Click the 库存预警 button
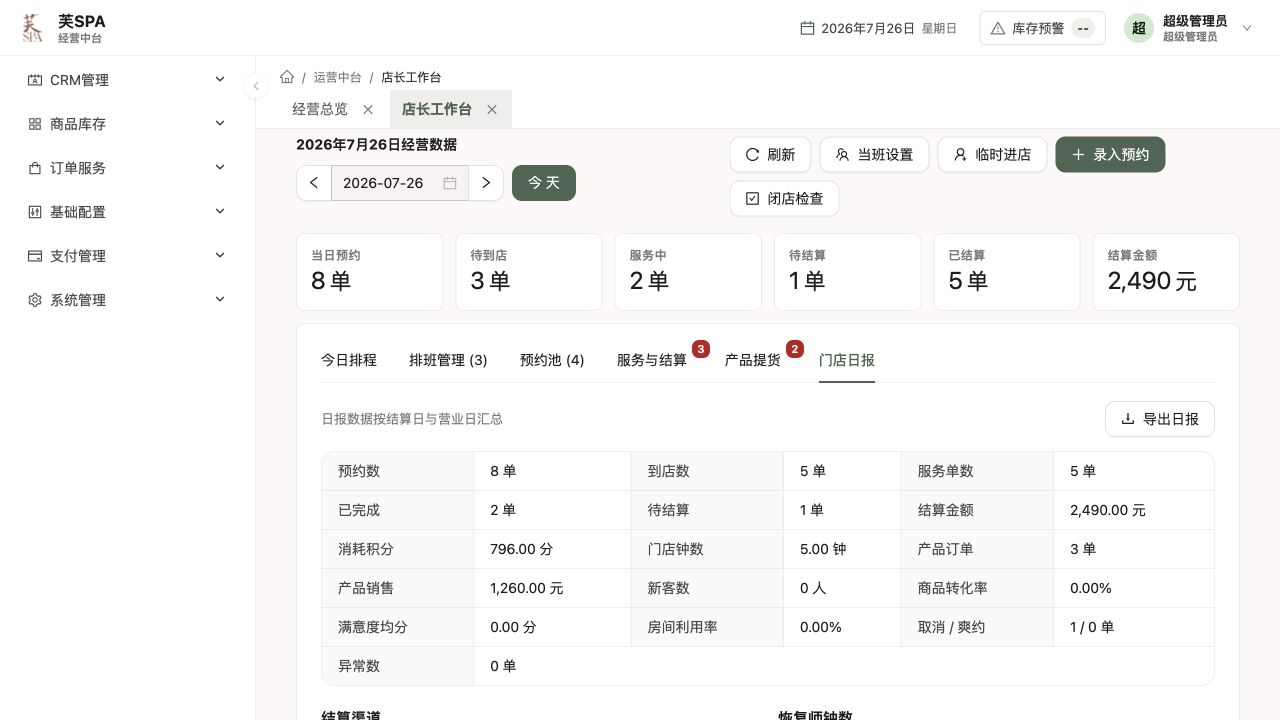1280x720 pixels. coord(1042,28)
